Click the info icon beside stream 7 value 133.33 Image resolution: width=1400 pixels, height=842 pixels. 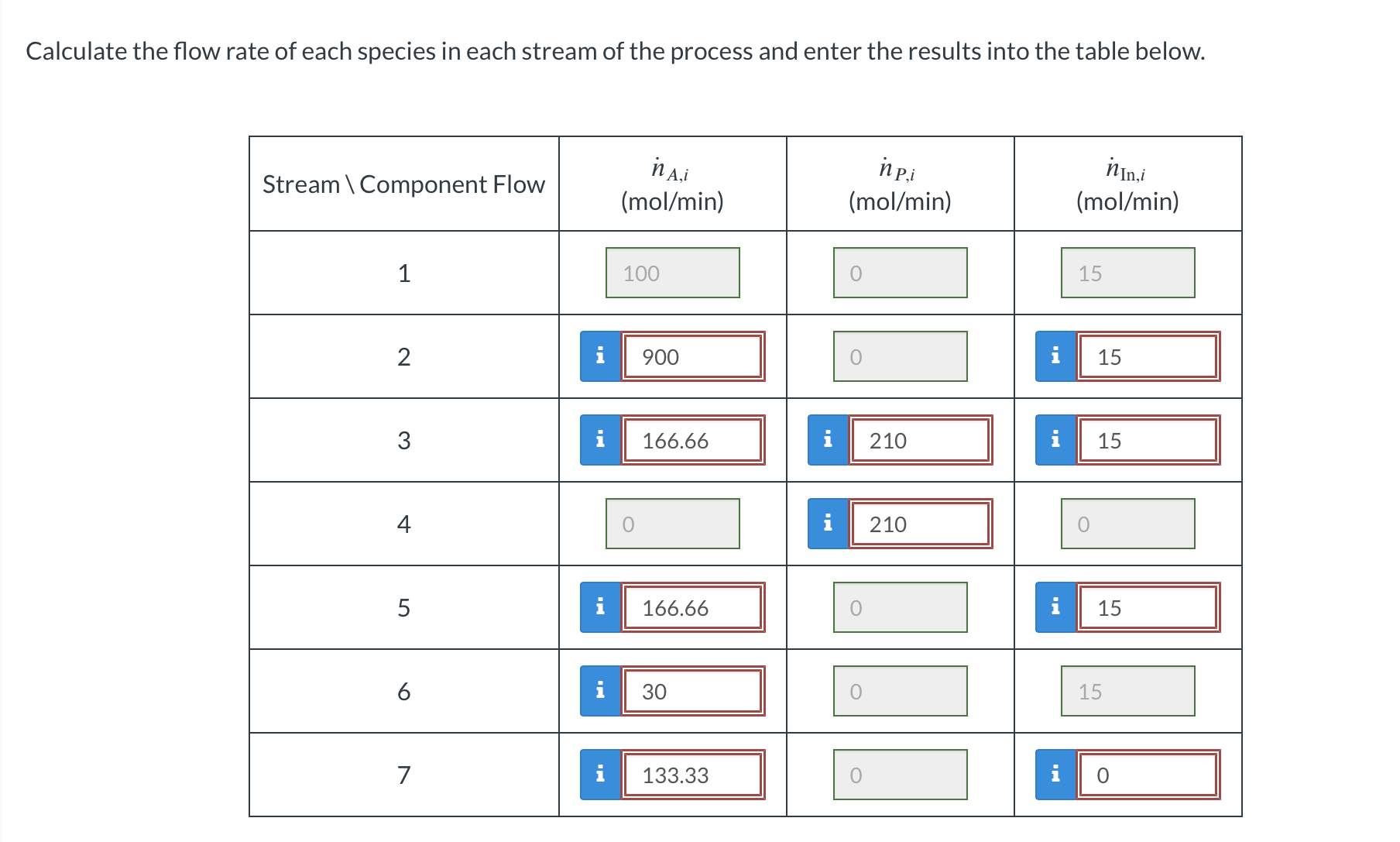pyautogui.click(x=600, y=775)
